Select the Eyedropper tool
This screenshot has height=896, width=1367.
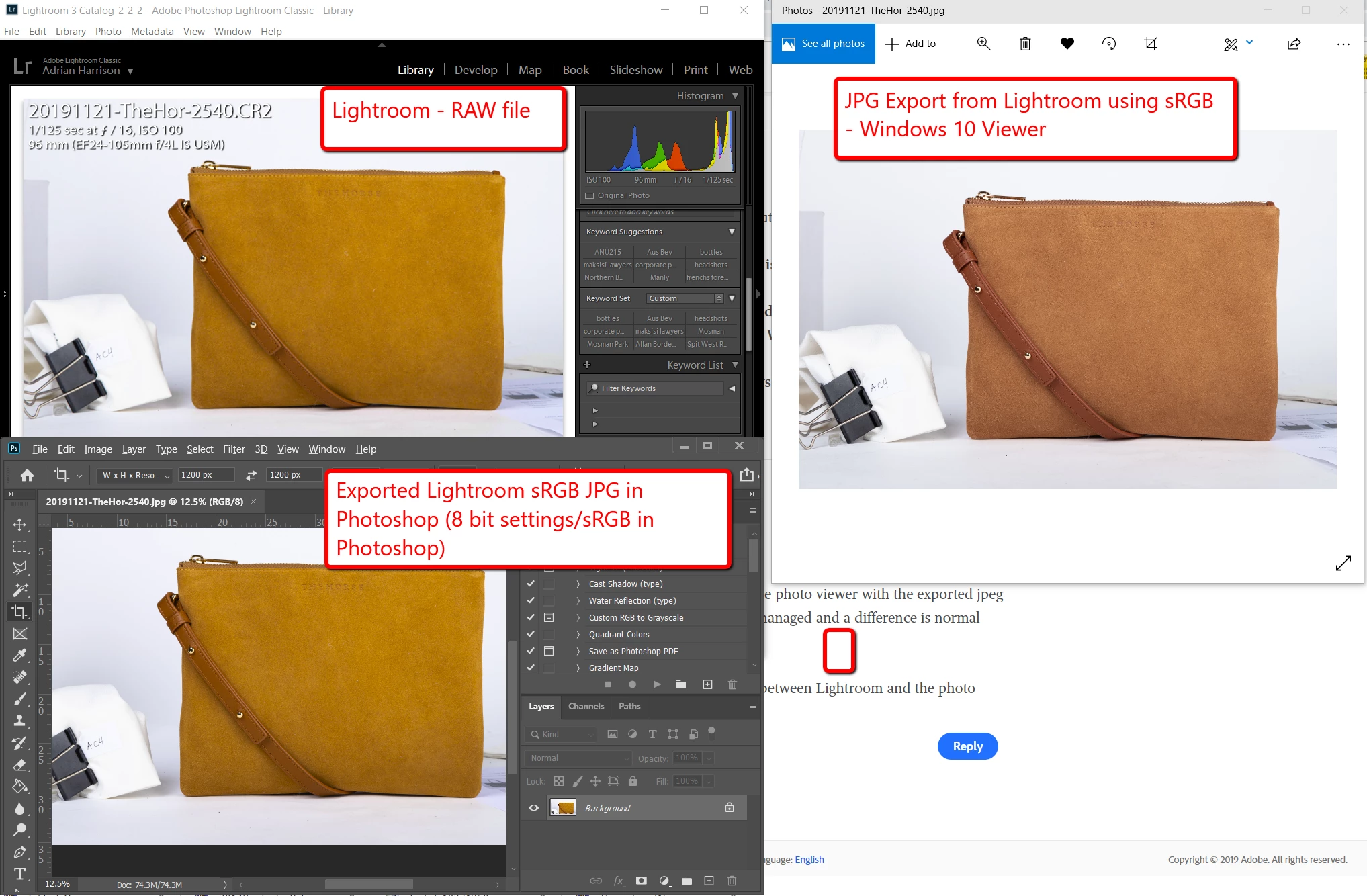[19, 655]
